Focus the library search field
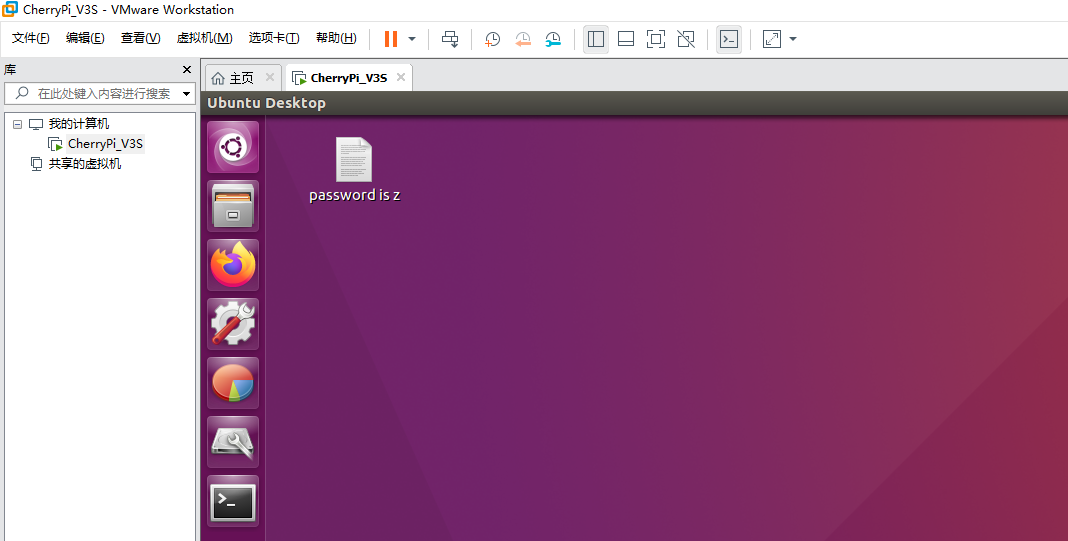The height and width of the screenshot is (541, 1068). tap(99, 93)
